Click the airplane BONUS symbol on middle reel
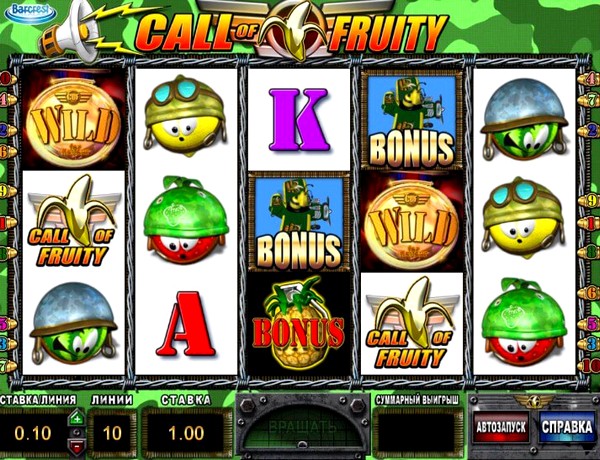The width and height of the screenshot is (600, 460). [x=299, y=222]
